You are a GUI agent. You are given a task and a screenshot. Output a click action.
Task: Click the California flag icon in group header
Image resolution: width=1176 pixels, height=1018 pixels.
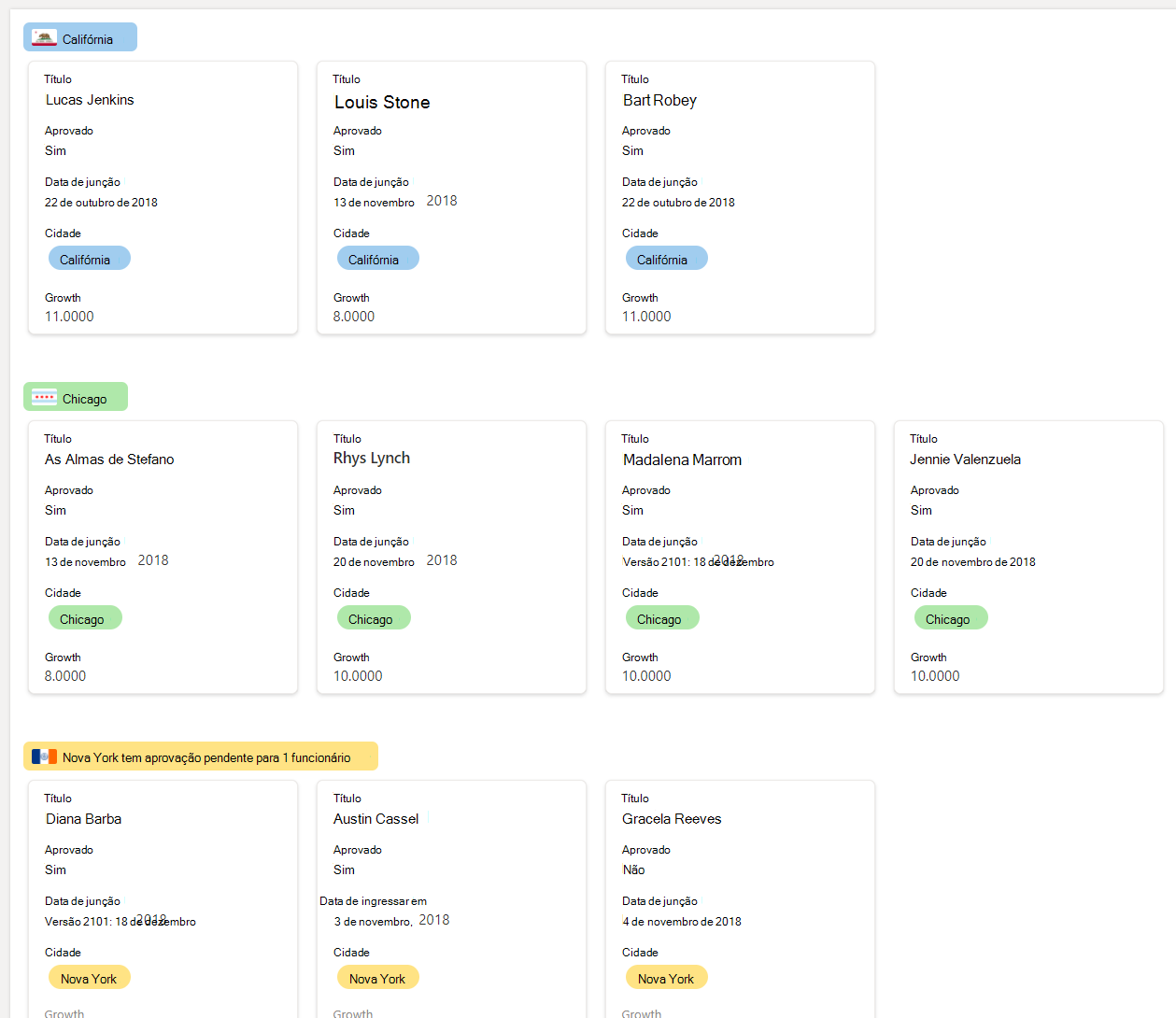pos(44,38)
